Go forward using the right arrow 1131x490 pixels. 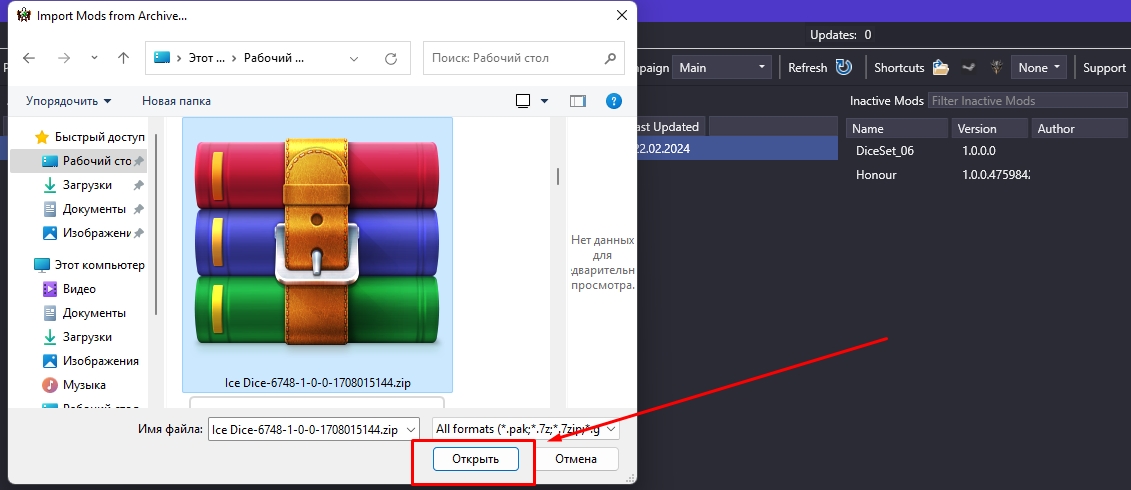click(63, 58)
